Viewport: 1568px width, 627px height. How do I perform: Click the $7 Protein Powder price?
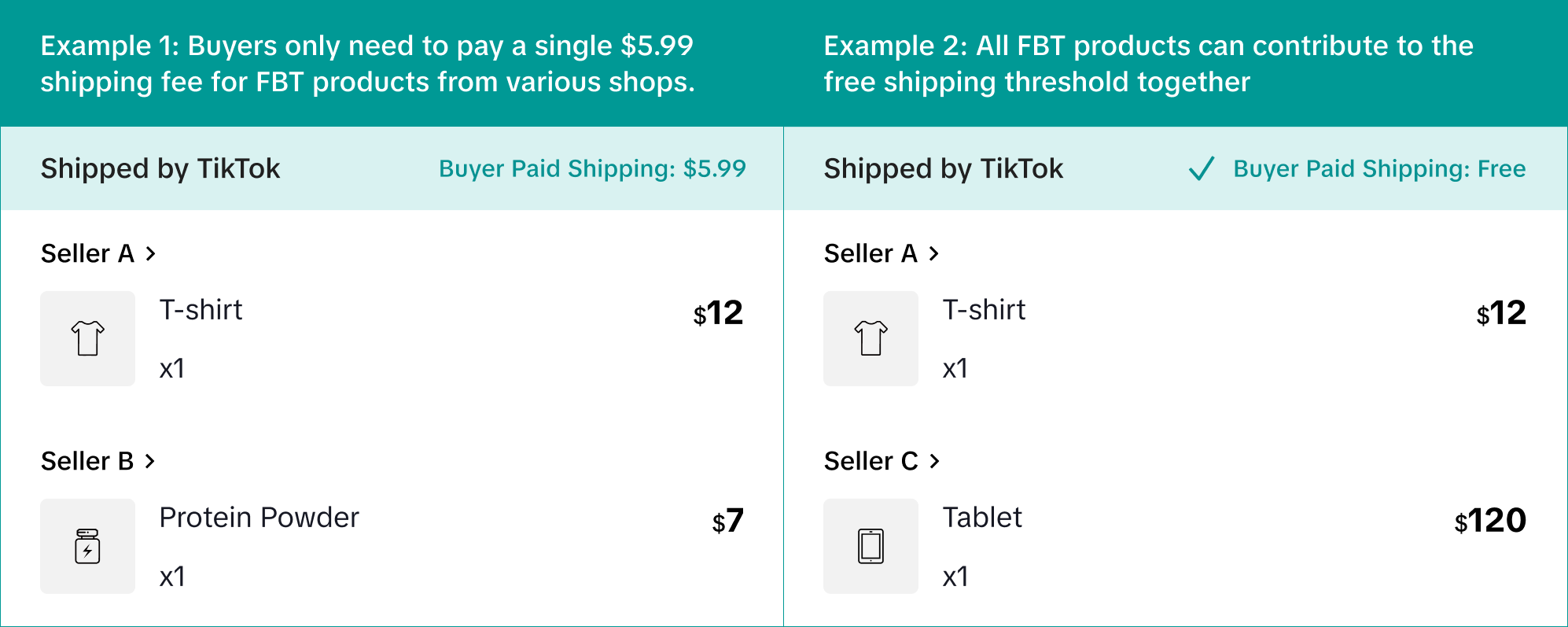tap(727, 521)
